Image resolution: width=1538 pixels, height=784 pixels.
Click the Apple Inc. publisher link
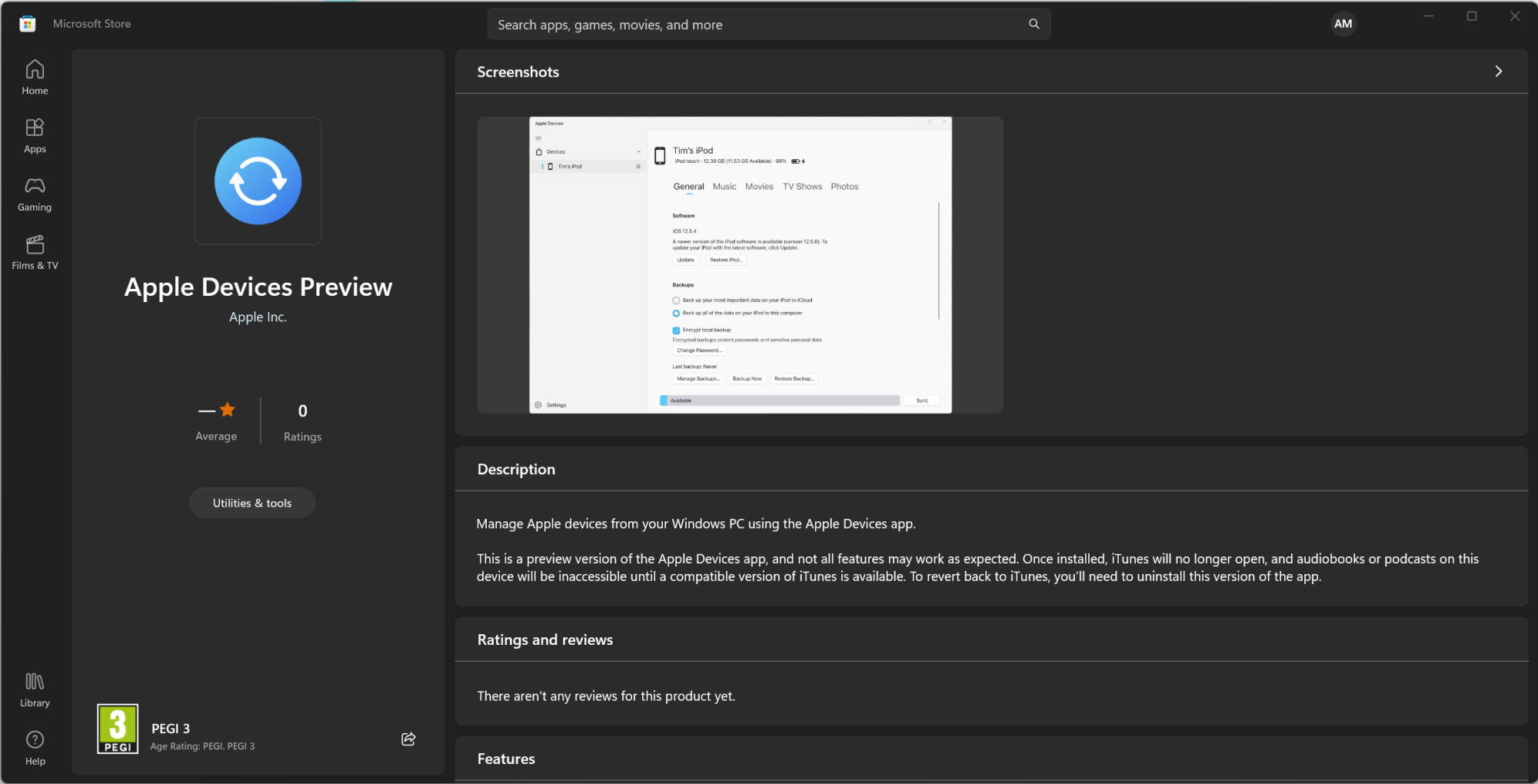(258, 317)
